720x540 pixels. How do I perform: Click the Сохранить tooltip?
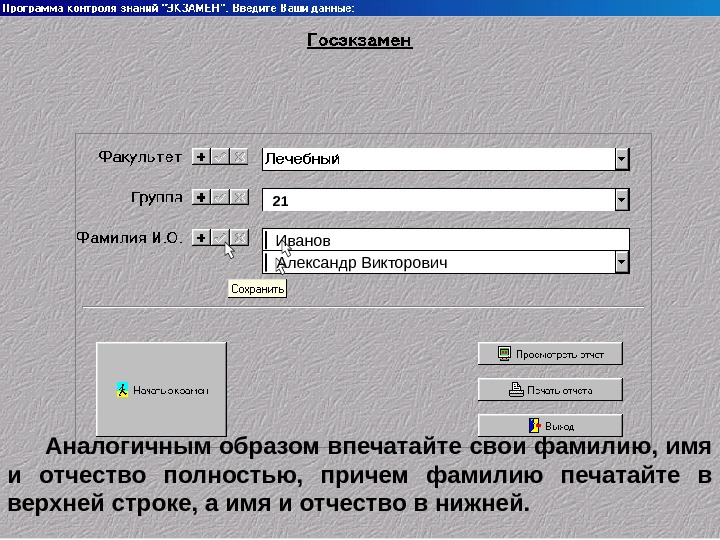pos(257,289)
